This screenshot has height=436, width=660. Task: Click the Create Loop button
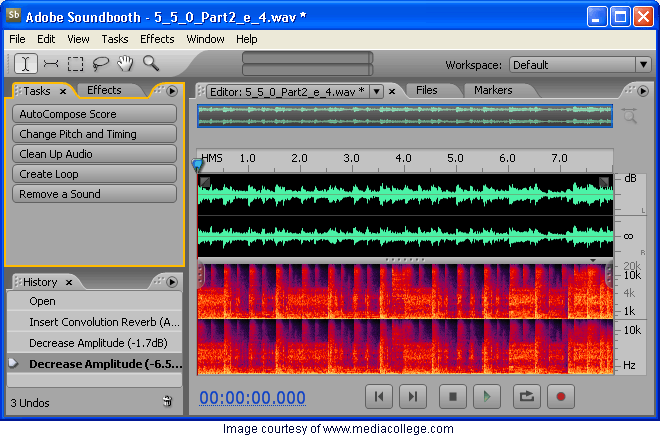(x=95, y=174)
